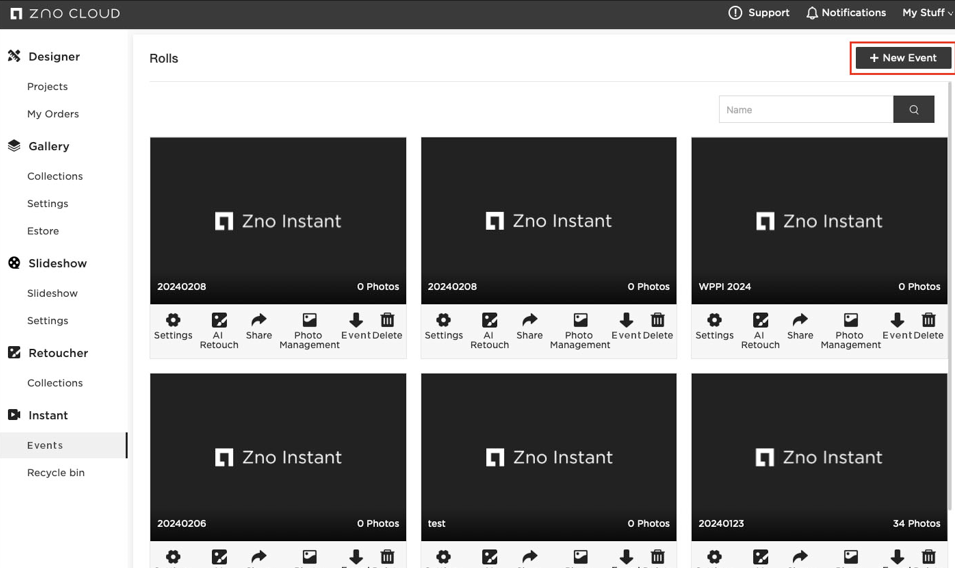This screenshot has height=568, width=955.
Task: Delete the second 20240208 event
Action: (658, 327)
